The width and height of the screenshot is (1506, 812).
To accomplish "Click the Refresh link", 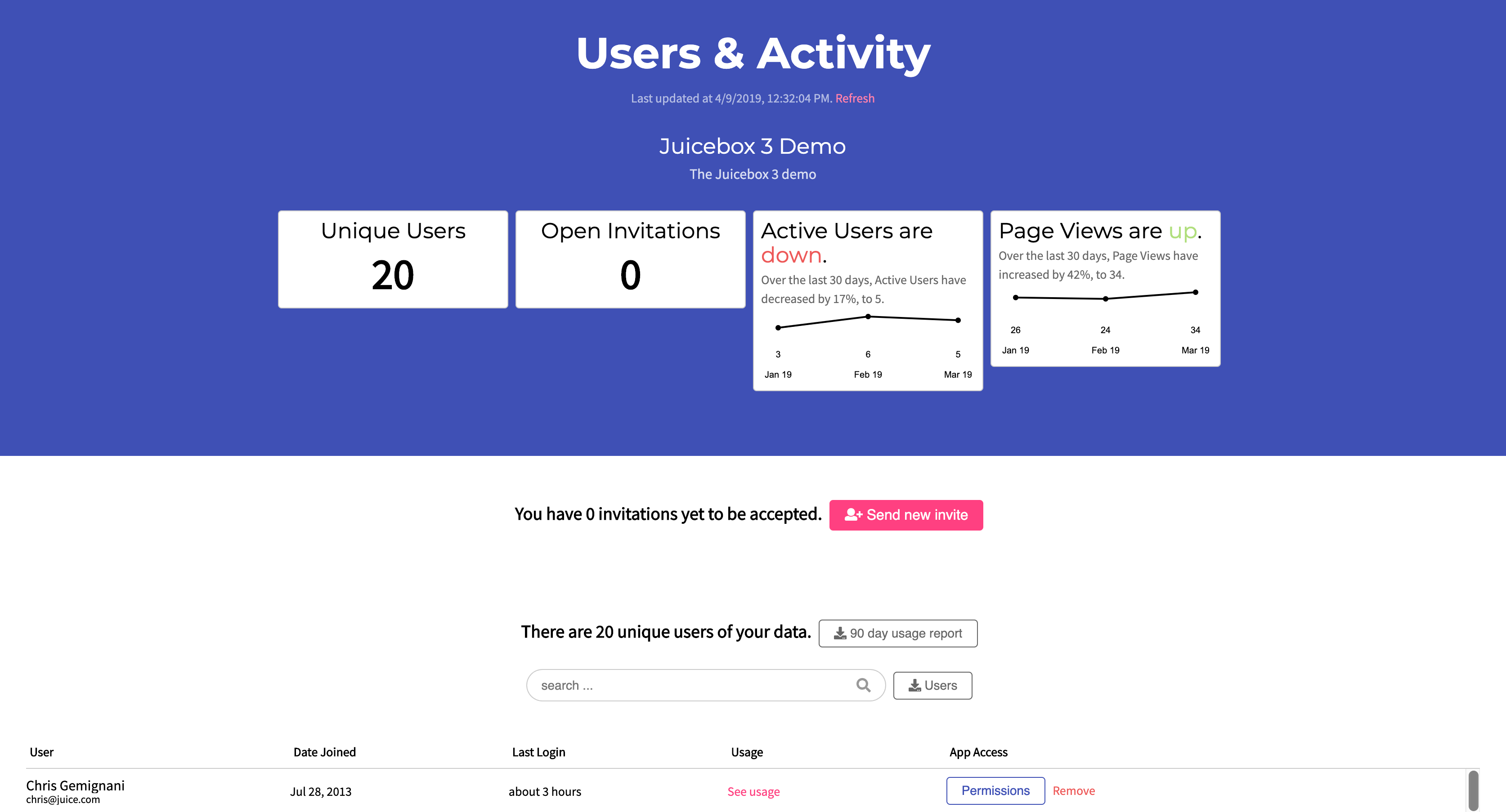I will tap(855, 98).
